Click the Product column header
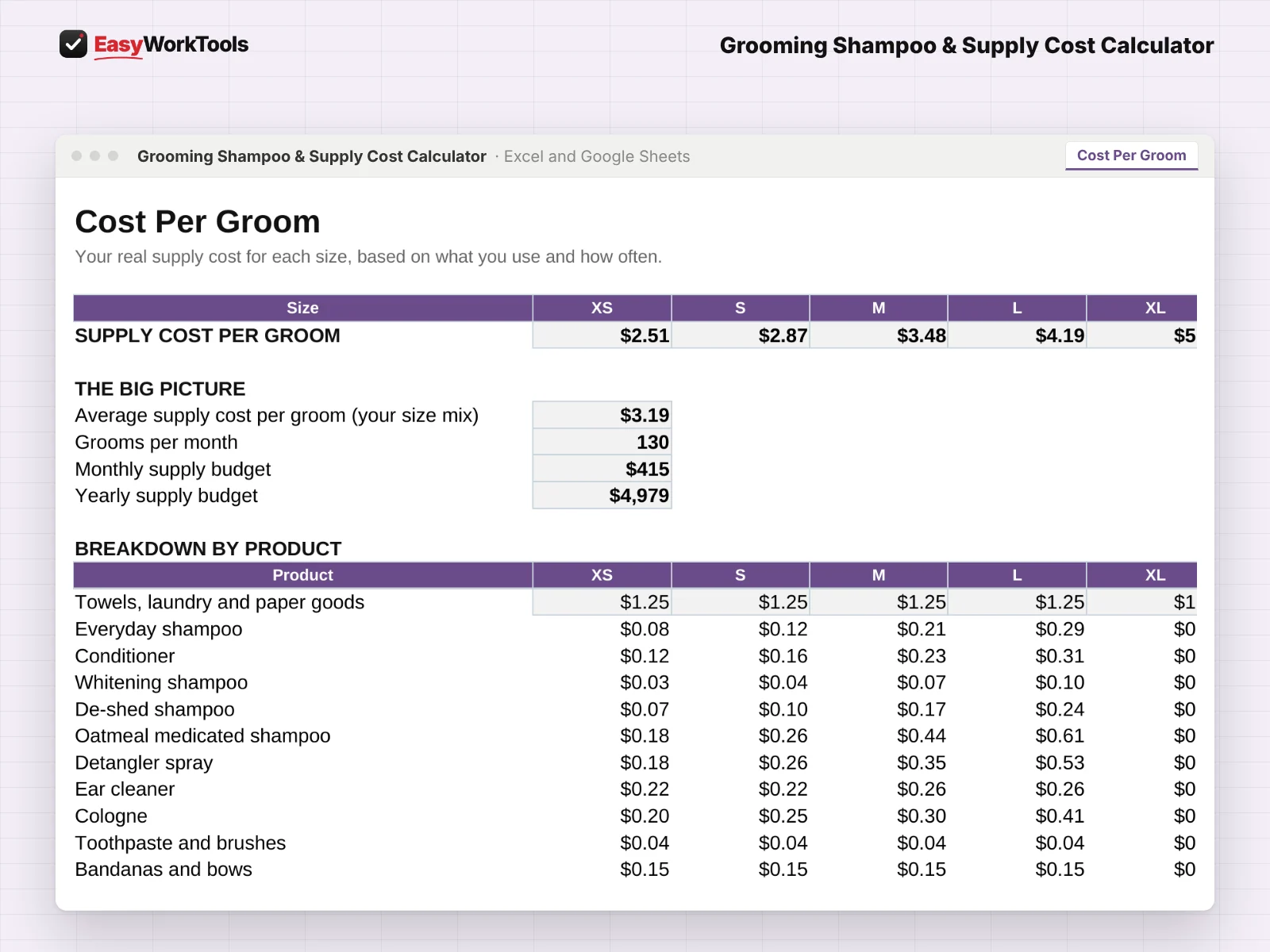This screenshot has height=952, width=1270. (302, 575)
